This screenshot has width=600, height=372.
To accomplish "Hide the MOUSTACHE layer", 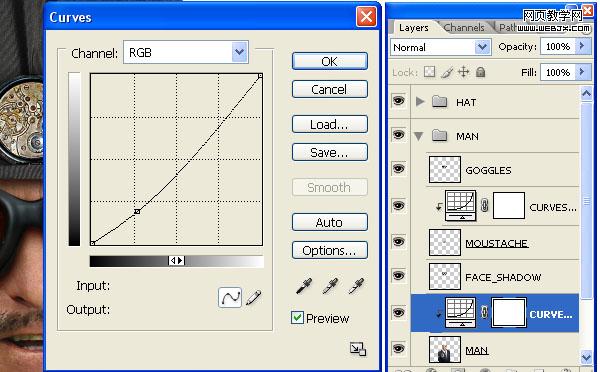I will point(398,241).
